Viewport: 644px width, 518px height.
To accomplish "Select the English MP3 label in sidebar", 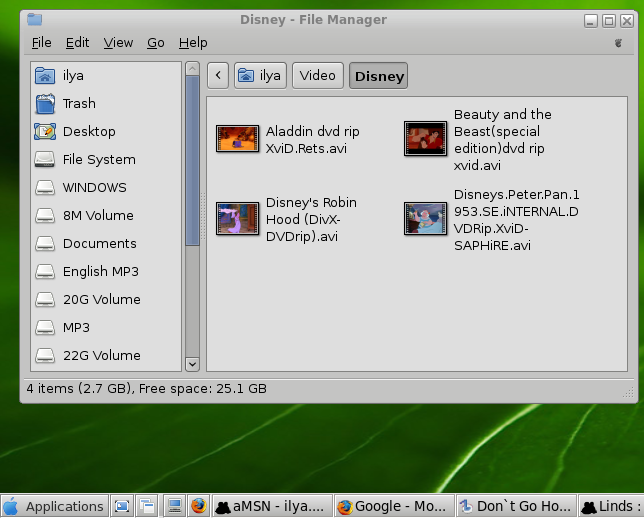I will (x=101, y=271).
